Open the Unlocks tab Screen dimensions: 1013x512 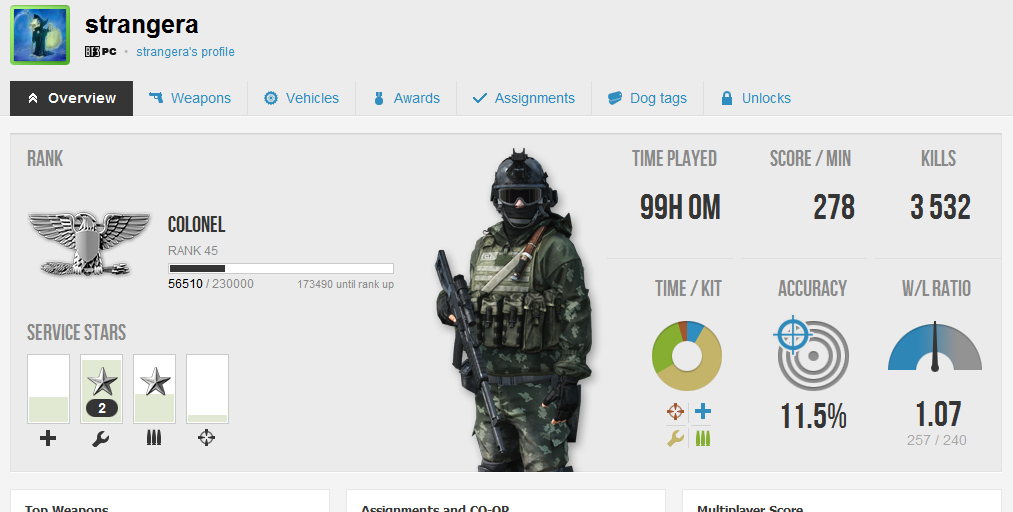[755, 98]
